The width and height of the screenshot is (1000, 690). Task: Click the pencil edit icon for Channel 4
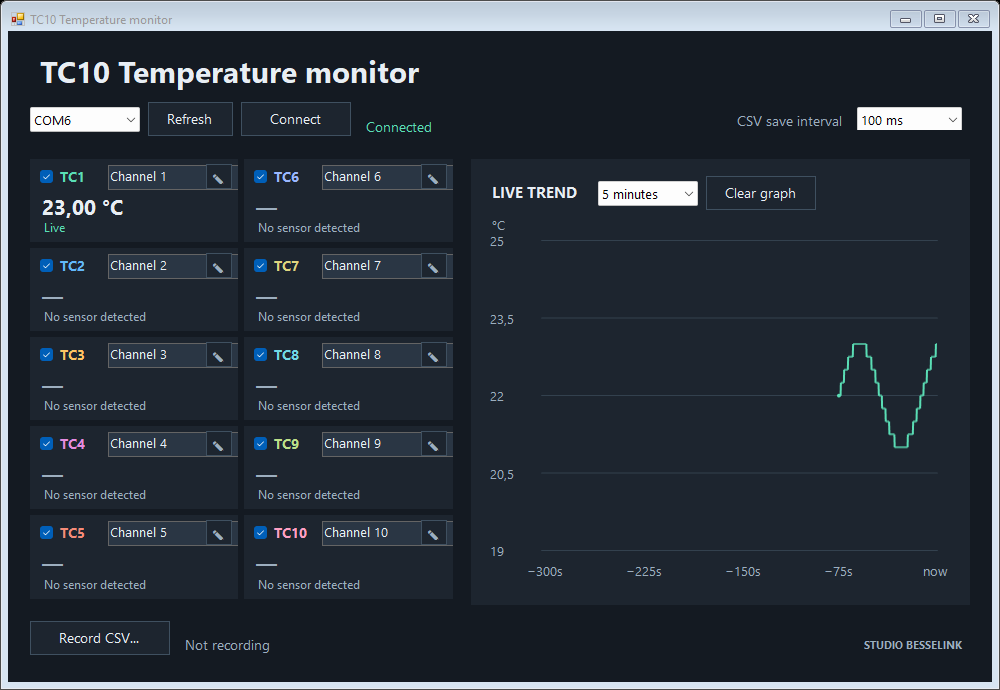219,444
